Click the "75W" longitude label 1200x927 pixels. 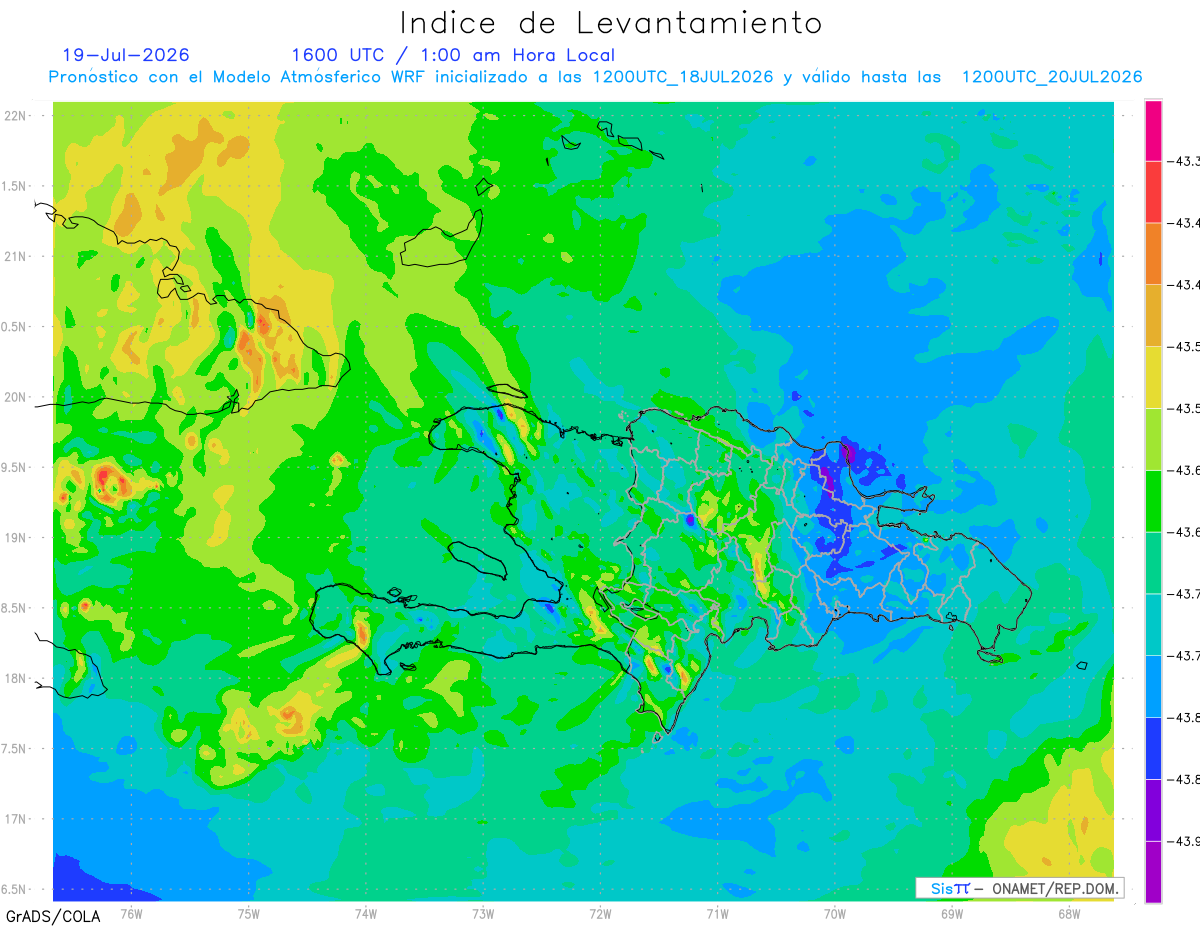click(x=249, y=912)
